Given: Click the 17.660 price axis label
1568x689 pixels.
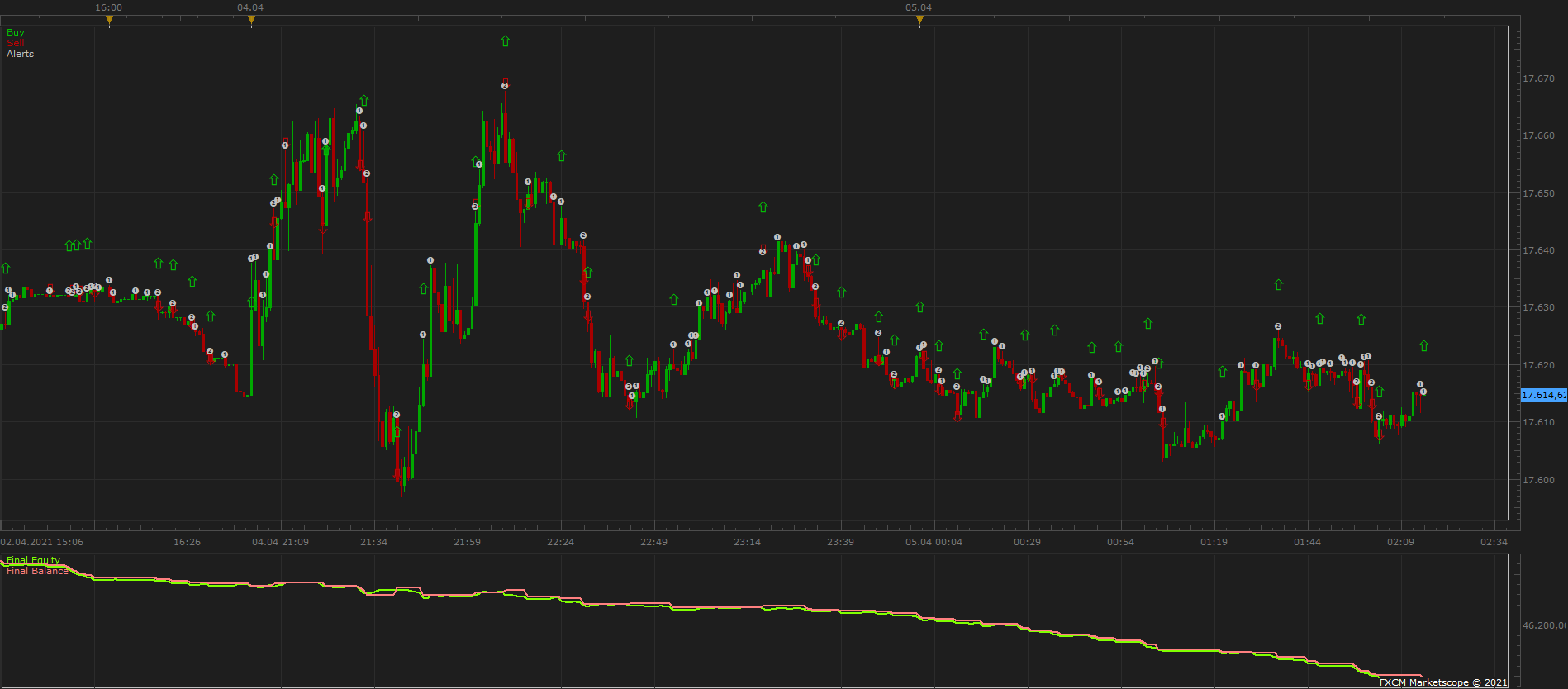Looking at the screenshot, I should click(x=1538, y=135).
